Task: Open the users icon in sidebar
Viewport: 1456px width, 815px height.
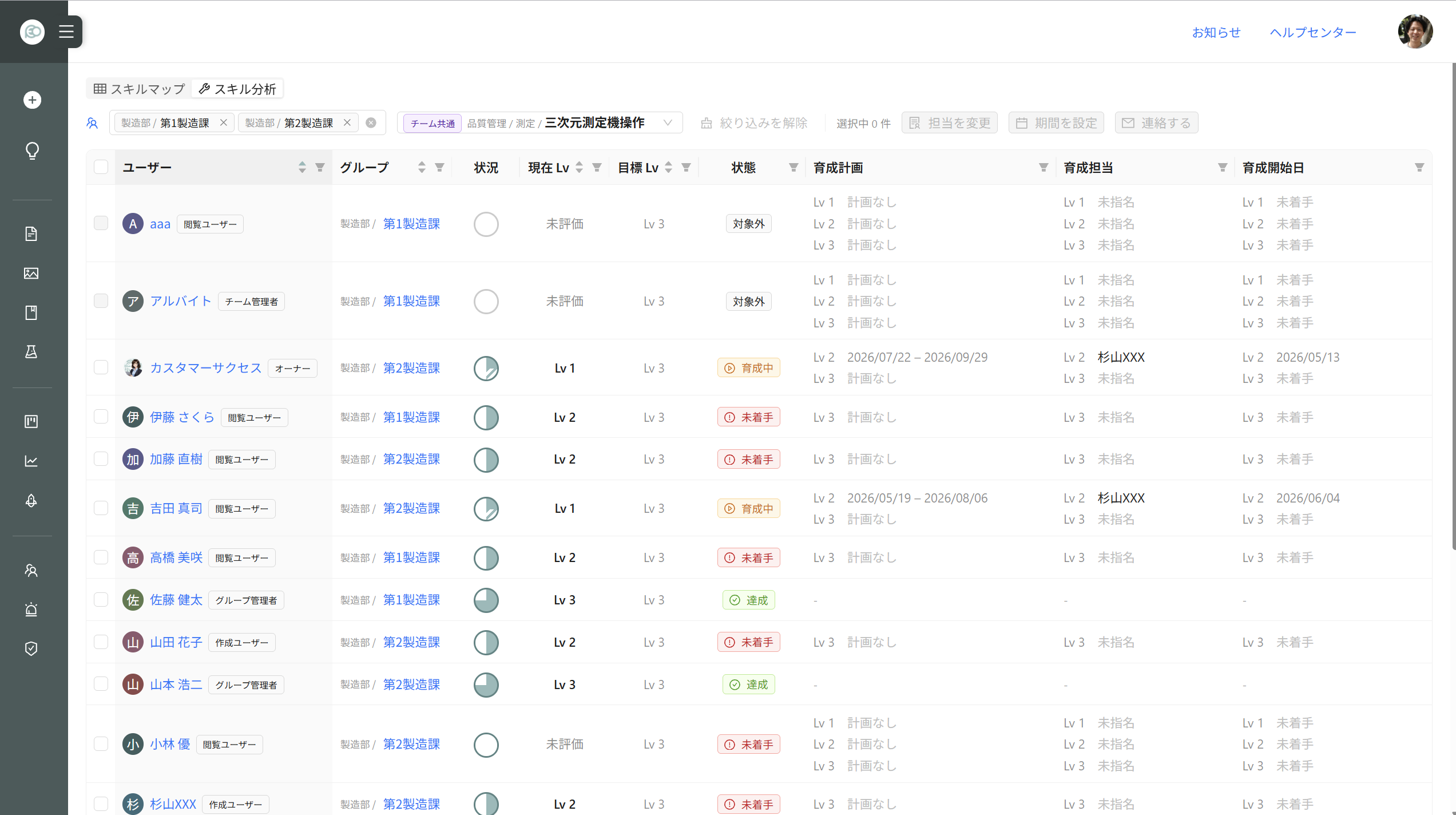Action: (31, 571)
